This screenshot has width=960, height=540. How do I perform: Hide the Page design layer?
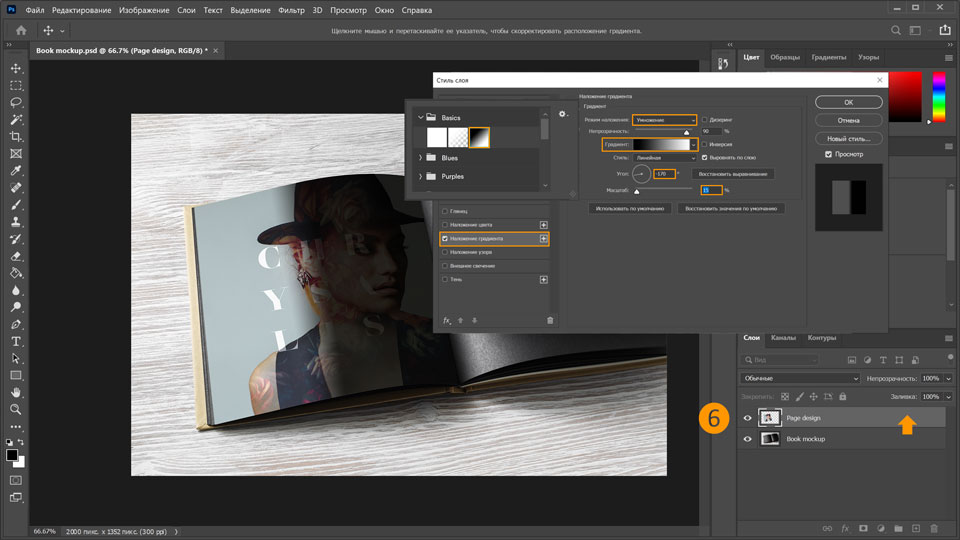click(x=747, y=418)
